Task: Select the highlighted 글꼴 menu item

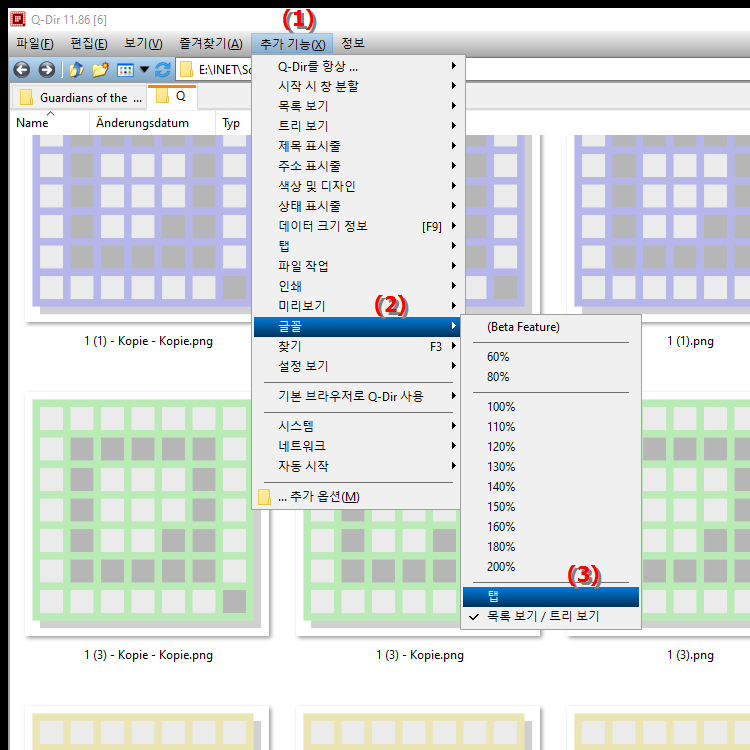Action: click(x=357, y=327)
